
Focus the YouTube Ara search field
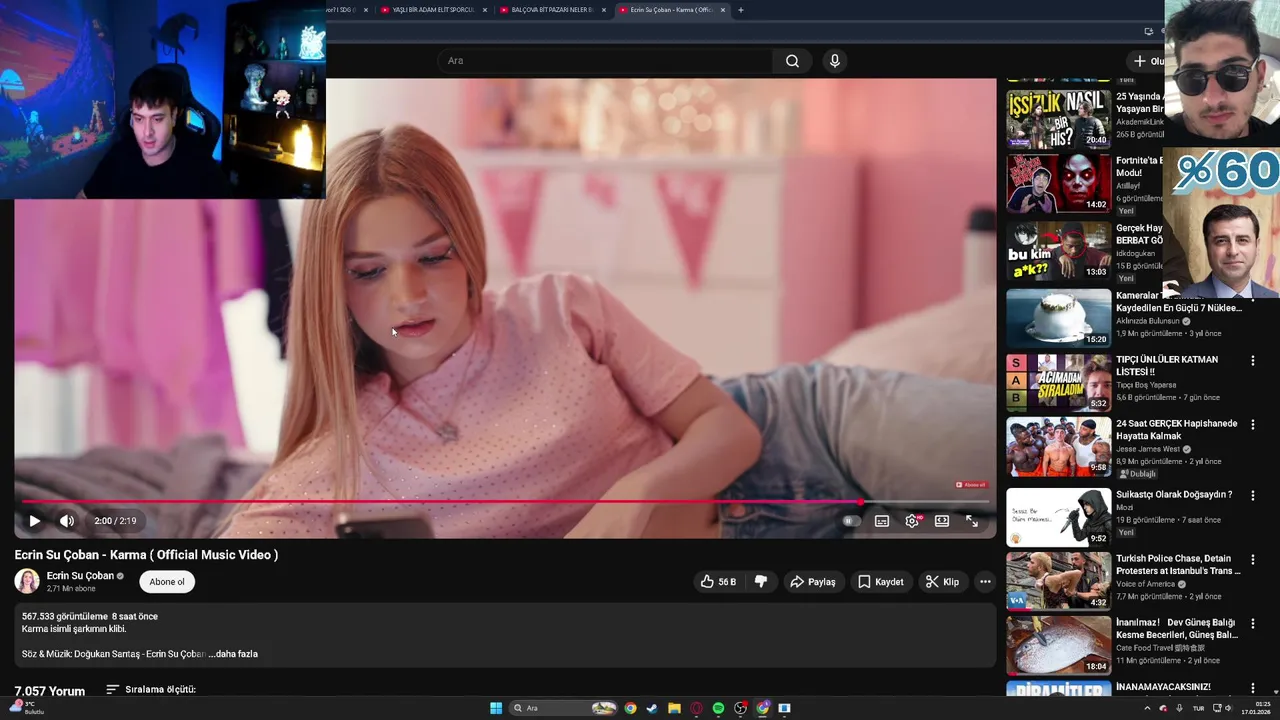[605, 61]
